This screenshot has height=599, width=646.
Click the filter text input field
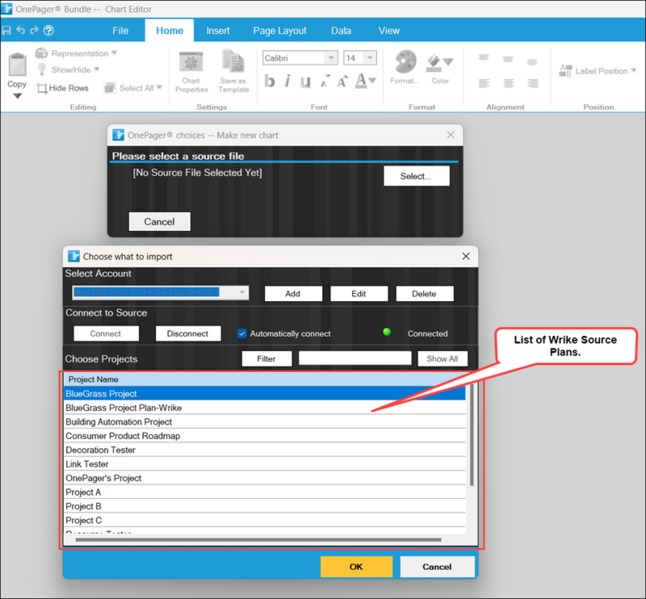355,358
